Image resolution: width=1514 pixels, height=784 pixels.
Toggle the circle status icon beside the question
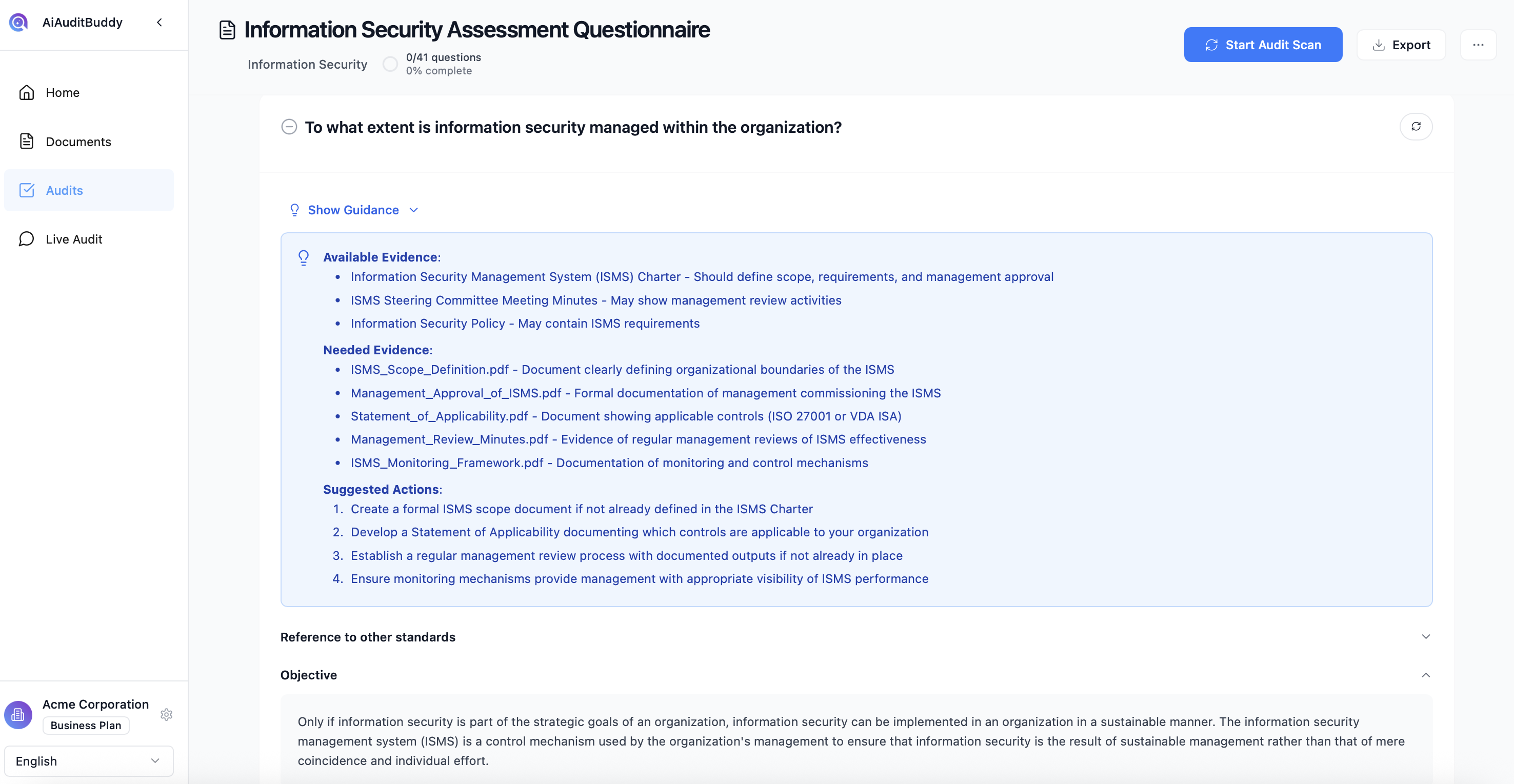[289, 127]
